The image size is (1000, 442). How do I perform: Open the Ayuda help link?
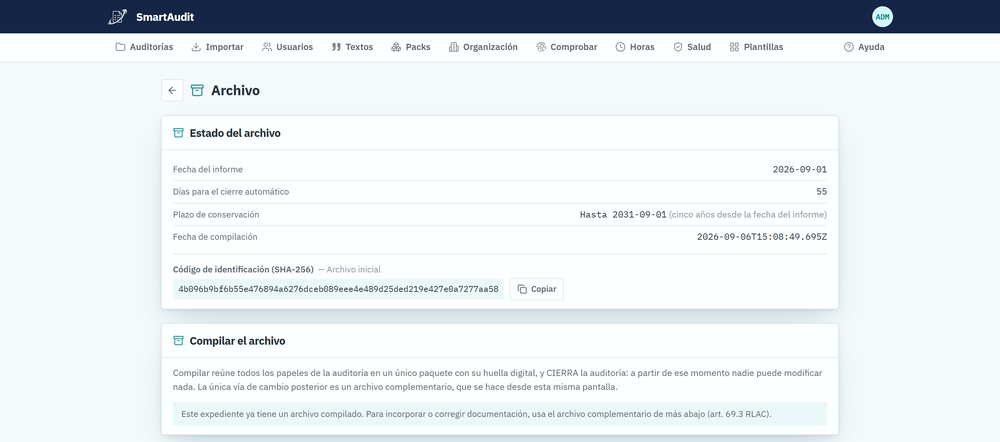point(864,47)
